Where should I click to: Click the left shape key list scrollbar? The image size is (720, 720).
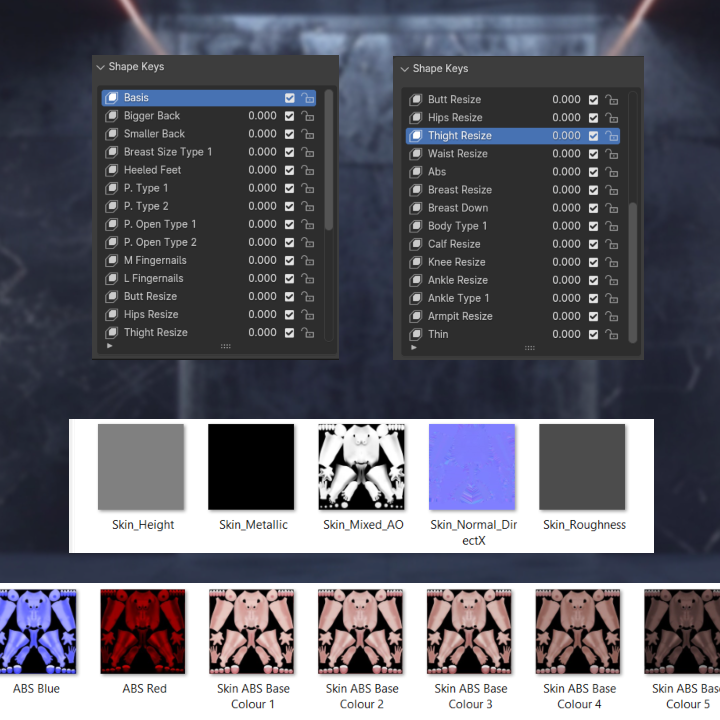click(328, 160)
